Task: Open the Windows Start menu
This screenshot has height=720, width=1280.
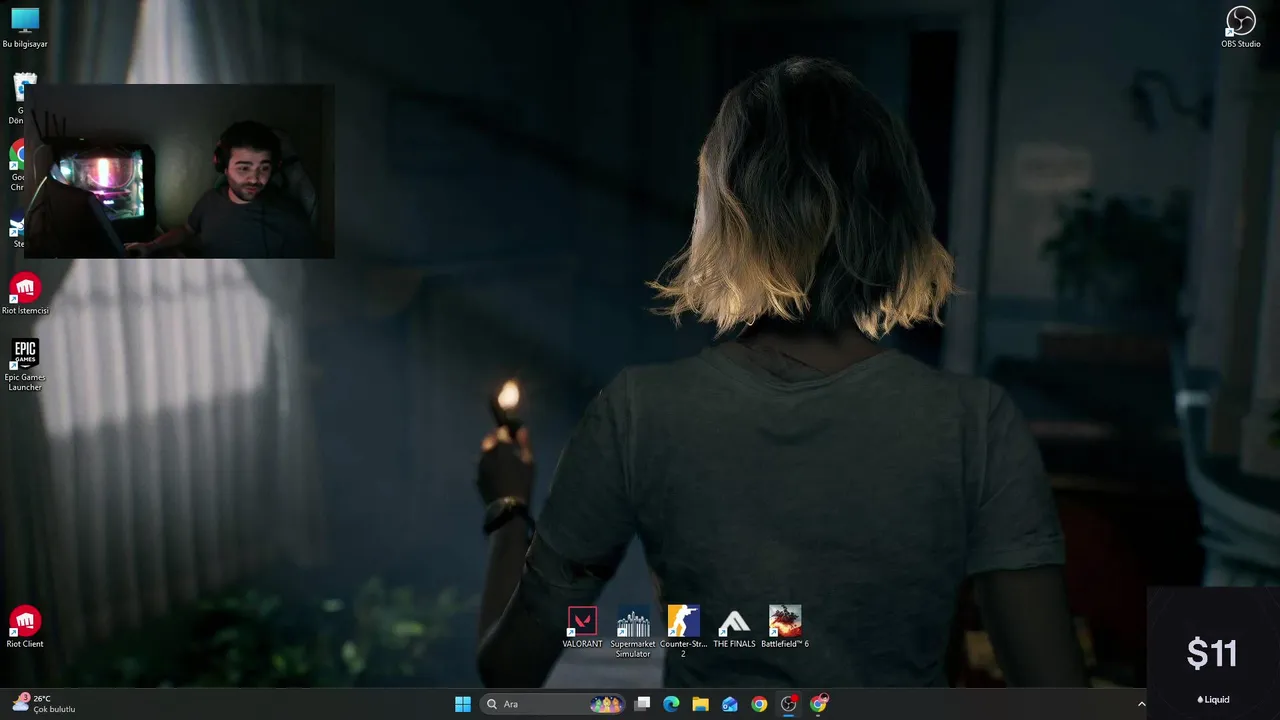Action: coord(463,704)
